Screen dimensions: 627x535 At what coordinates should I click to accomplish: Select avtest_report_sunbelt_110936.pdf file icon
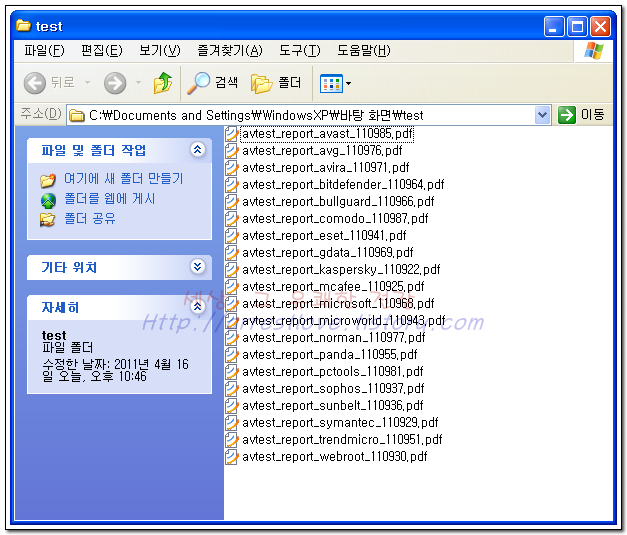click(231, 406)
